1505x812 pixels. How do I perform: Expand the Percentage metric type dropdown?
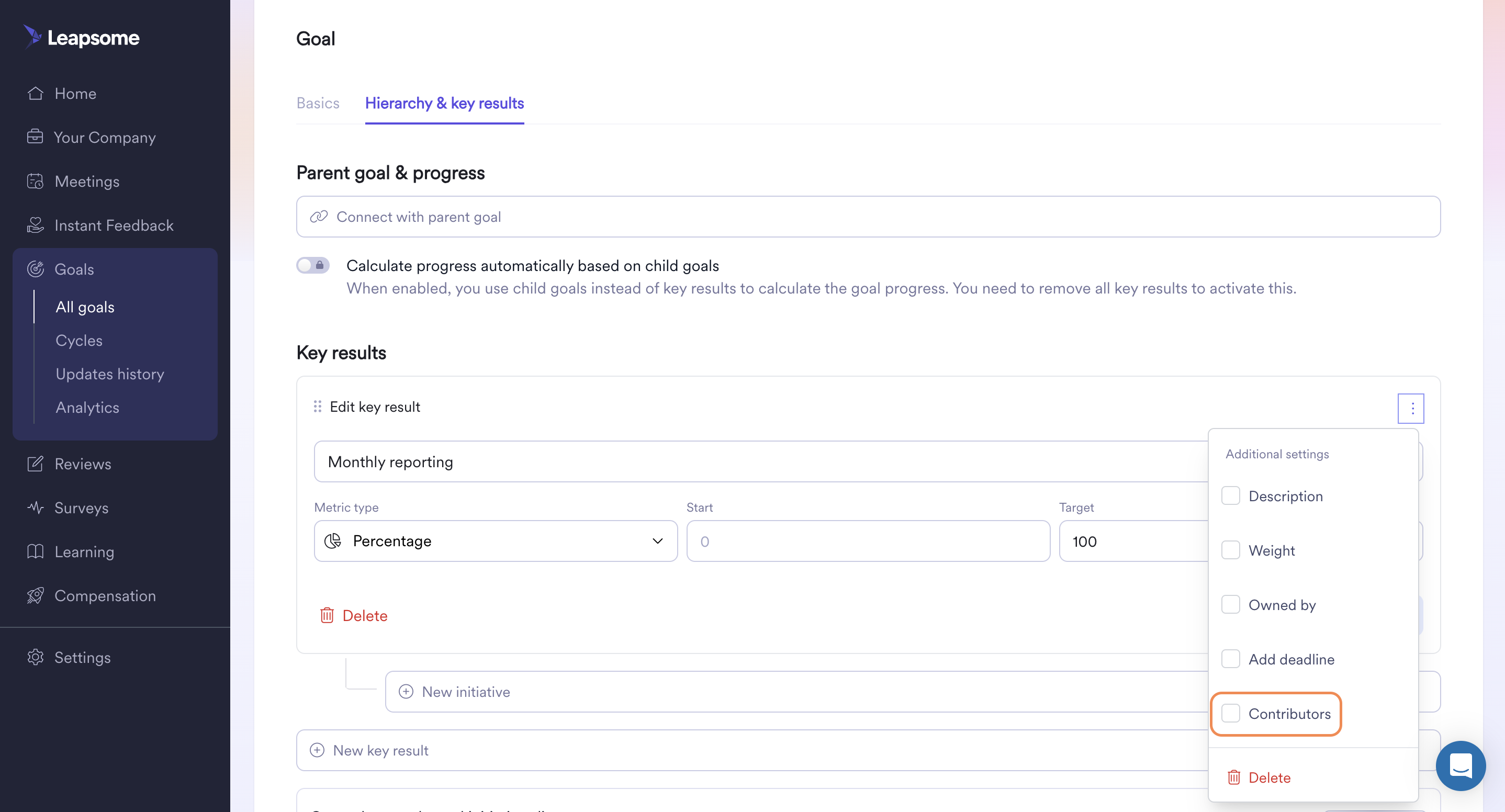(x=496, y=541)
